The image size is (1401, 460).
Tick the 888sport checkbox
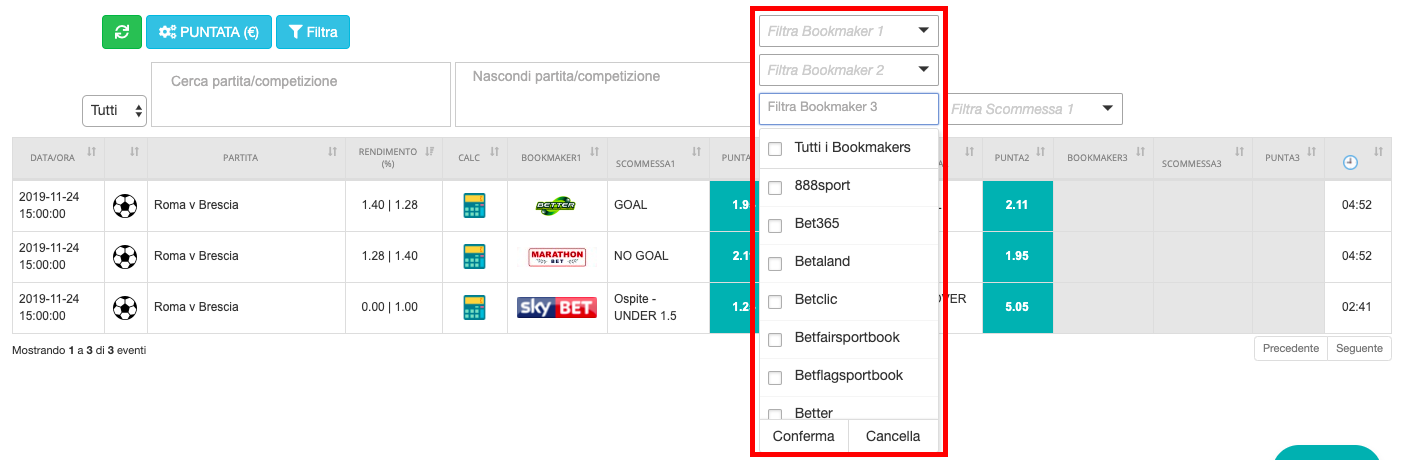coord(775,187)
